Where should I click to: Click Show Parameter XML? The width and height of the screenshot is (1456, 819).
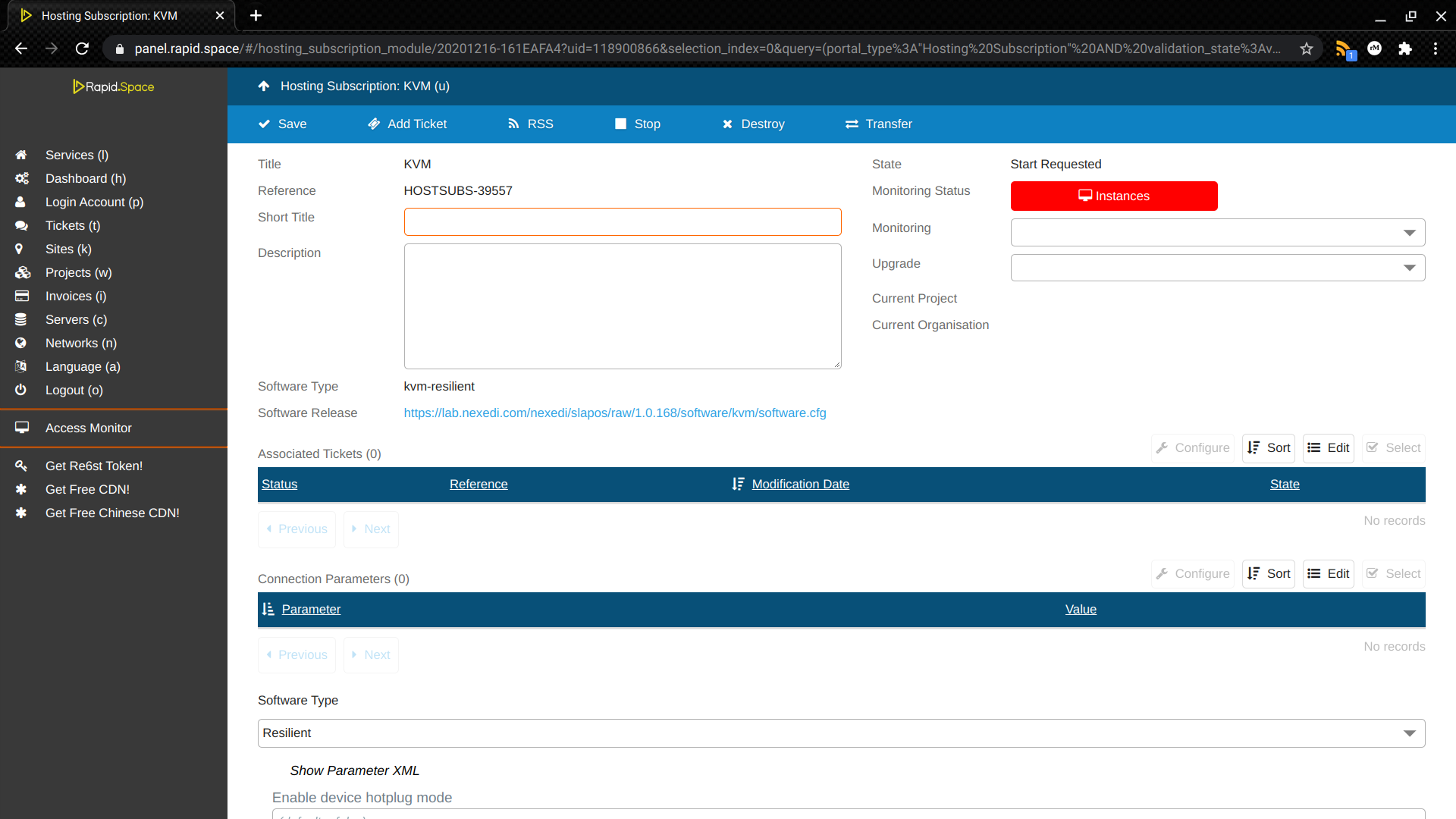point(354,770)
